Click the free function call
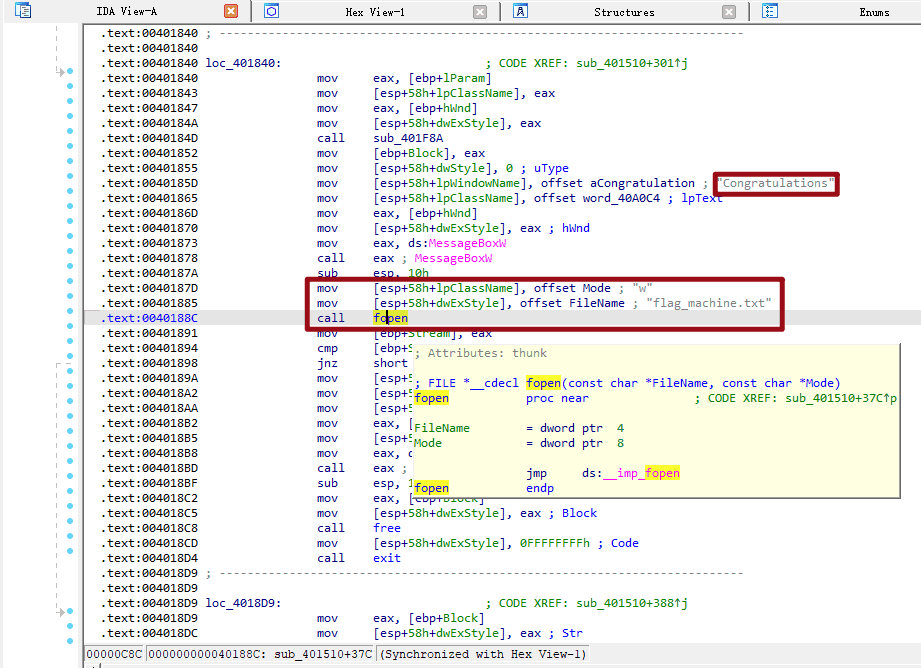921x668 pixels. (387, 528)
